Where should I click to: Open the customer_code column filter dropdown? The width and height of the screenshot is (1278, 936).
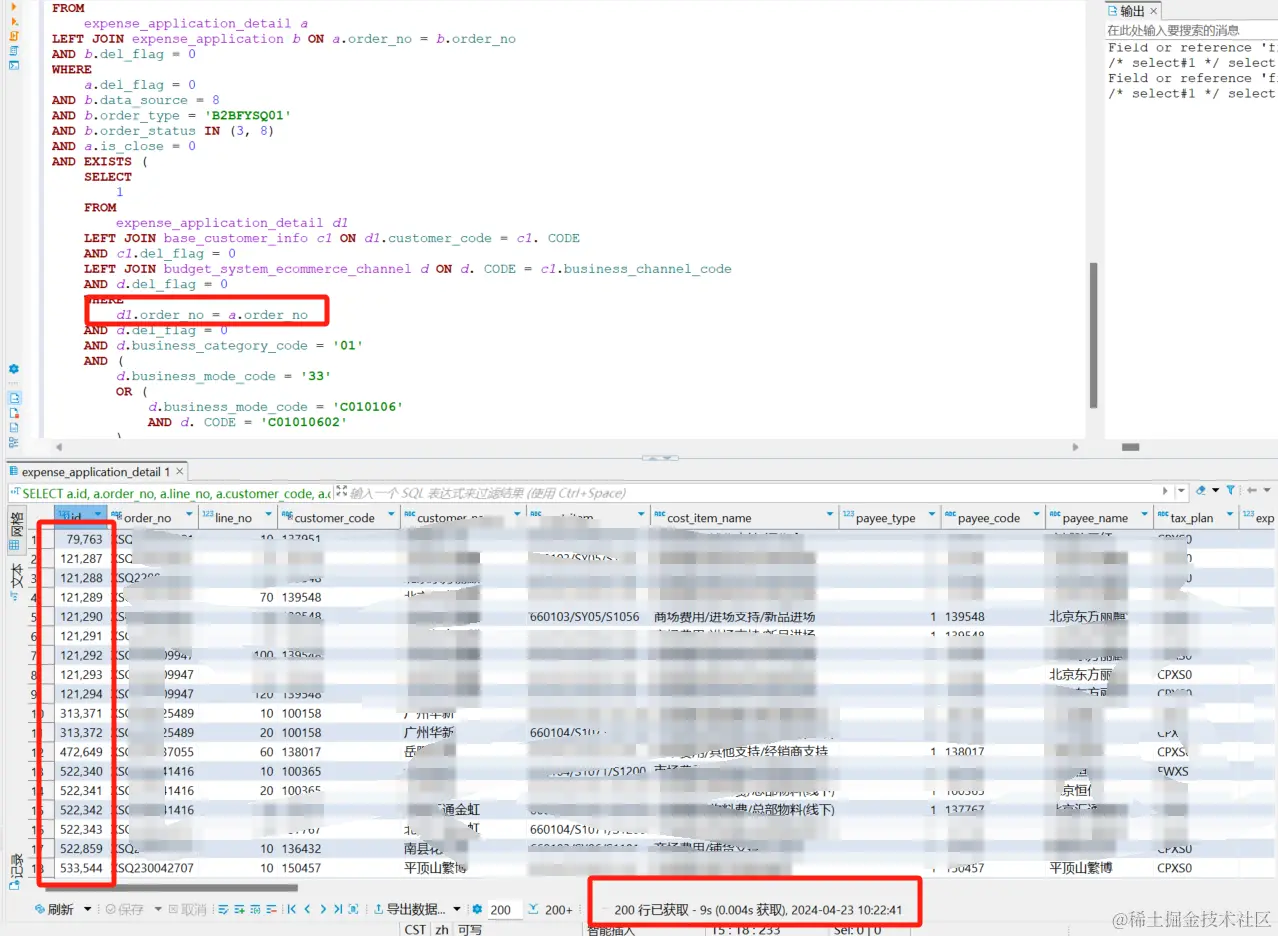pyautogui.click(x=389, y=513)
